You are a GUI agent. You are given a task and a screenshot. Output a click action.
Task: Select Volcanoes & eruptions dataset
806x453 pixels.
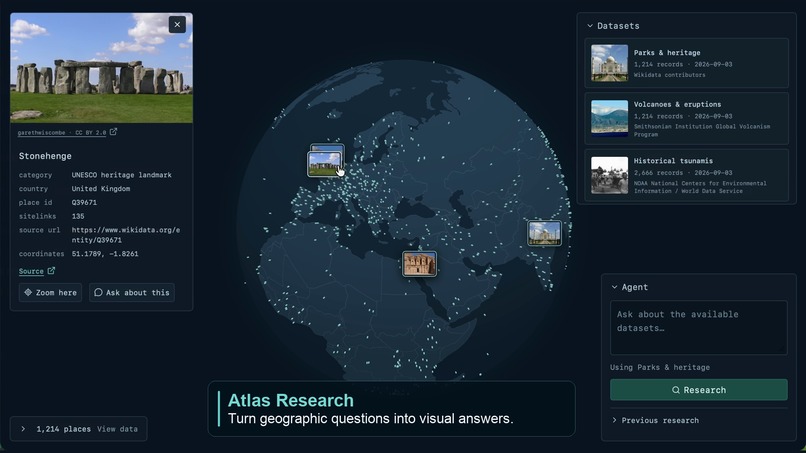click(x=686, y=119)
